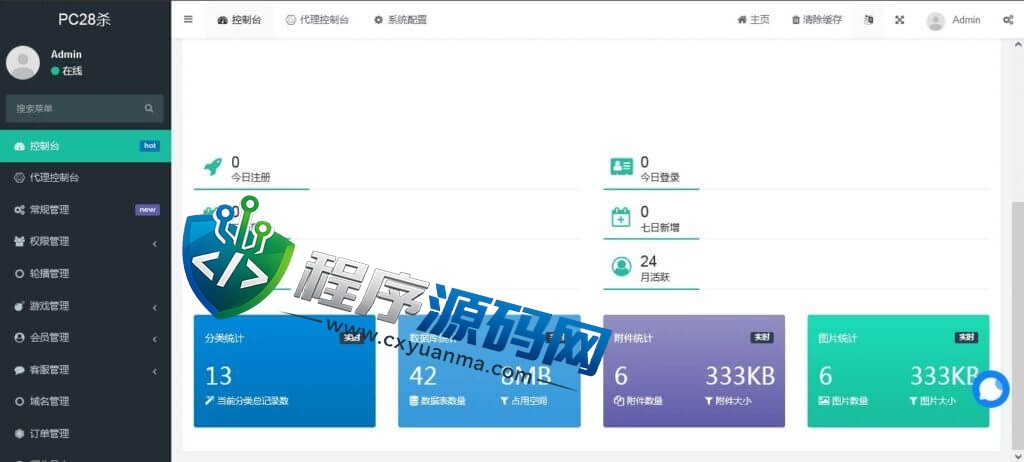Image resolution: width=1024 pixels, height=462 pixels.
Task: Open the settings cogs panel at top right
Action: tap(1008, 20)
